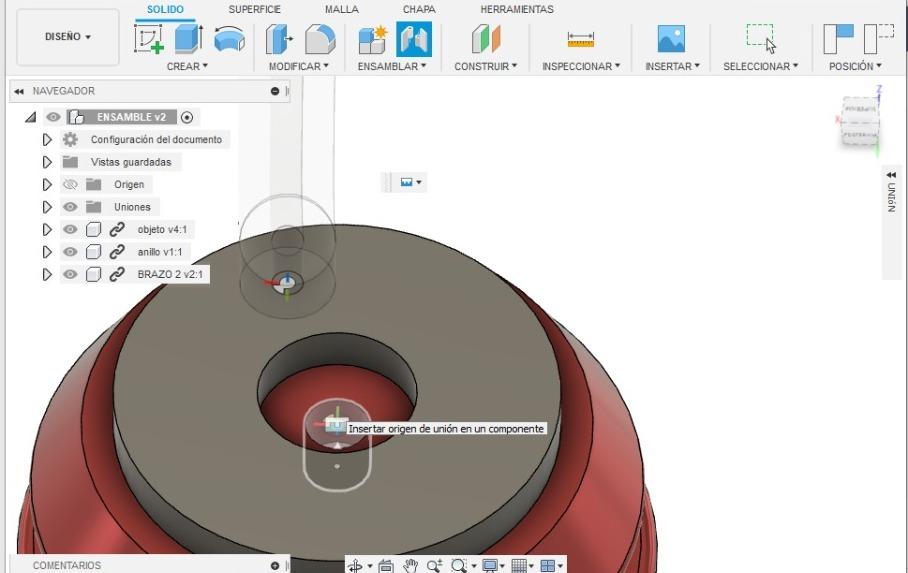Open the INSERTAR dropdown menu
The image size is (908, 573).
tap(672, 67)
